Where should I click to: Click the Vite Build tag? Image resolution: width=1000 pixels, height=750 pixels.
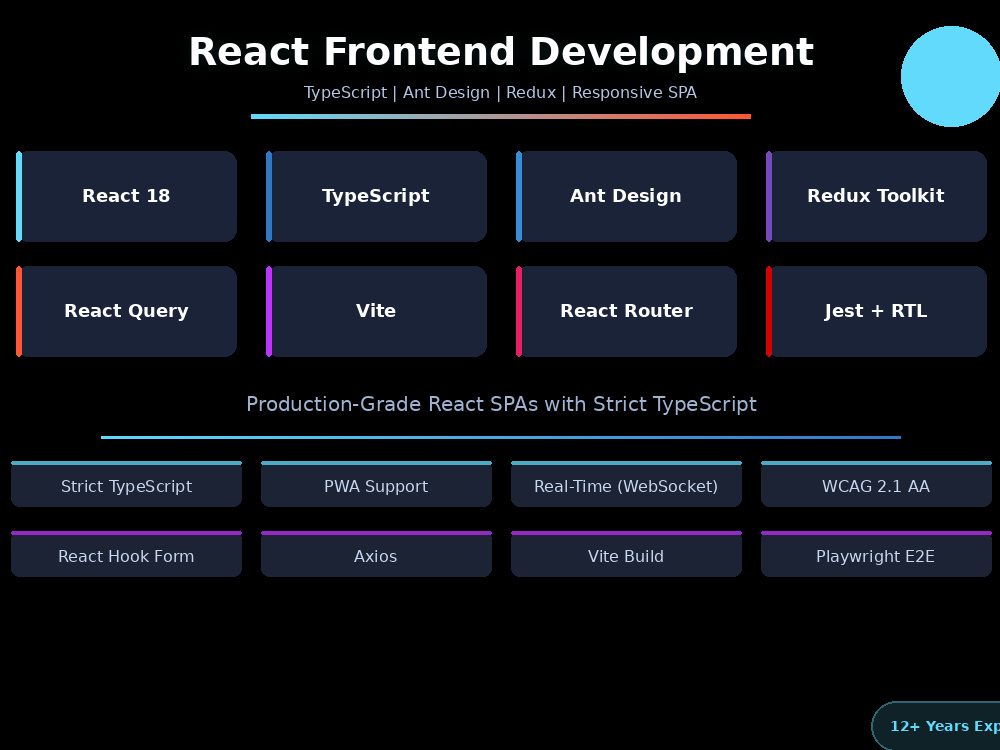626,554
